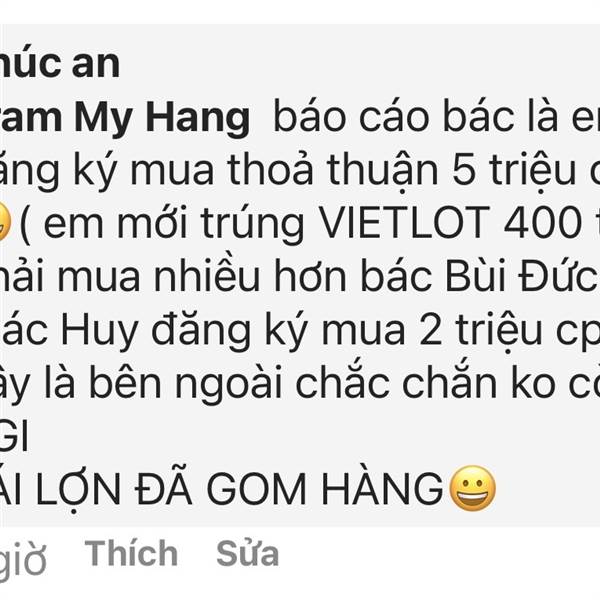Like the comment with the Thích button
The width and height of the screenshot is (600, 600).
(x=131, y=553)
